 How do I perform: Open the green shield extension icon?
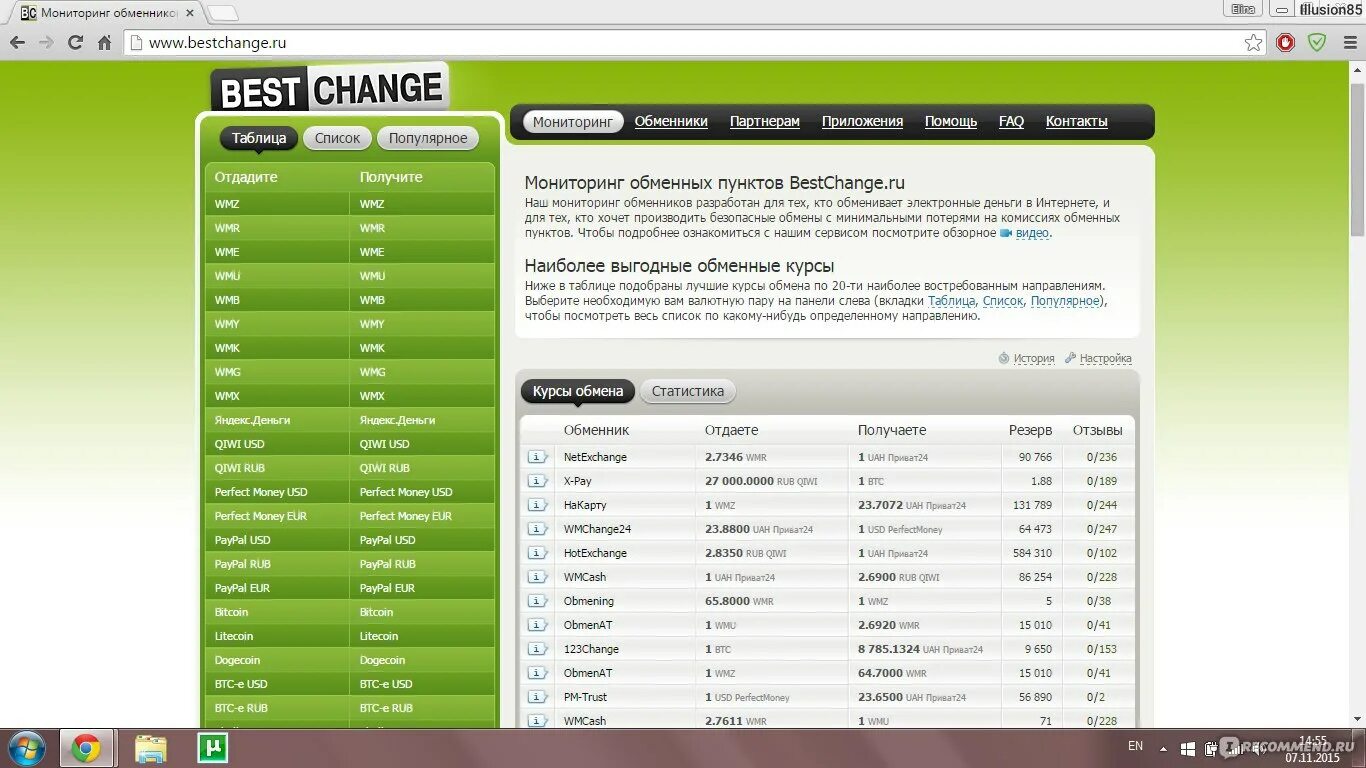click(x=1317, y=43)
